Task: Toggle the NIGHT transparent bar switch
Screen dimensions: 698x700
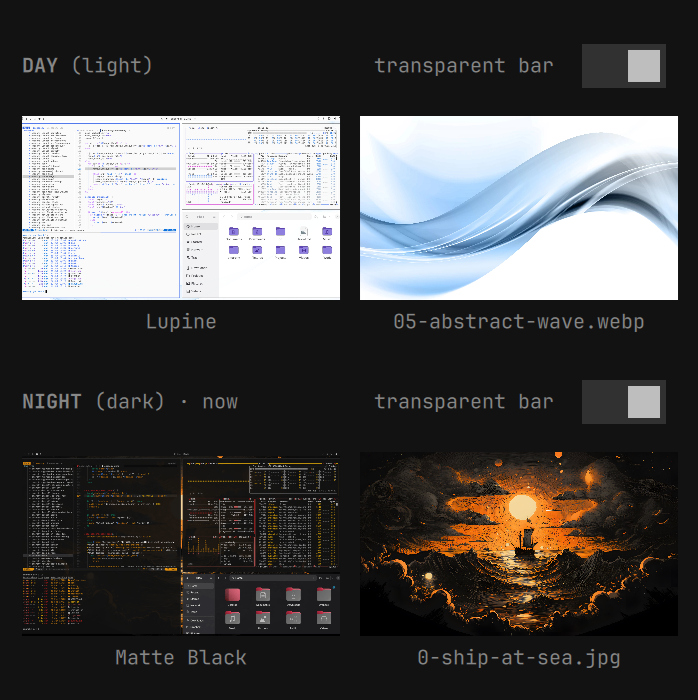Action: (623, 402)
